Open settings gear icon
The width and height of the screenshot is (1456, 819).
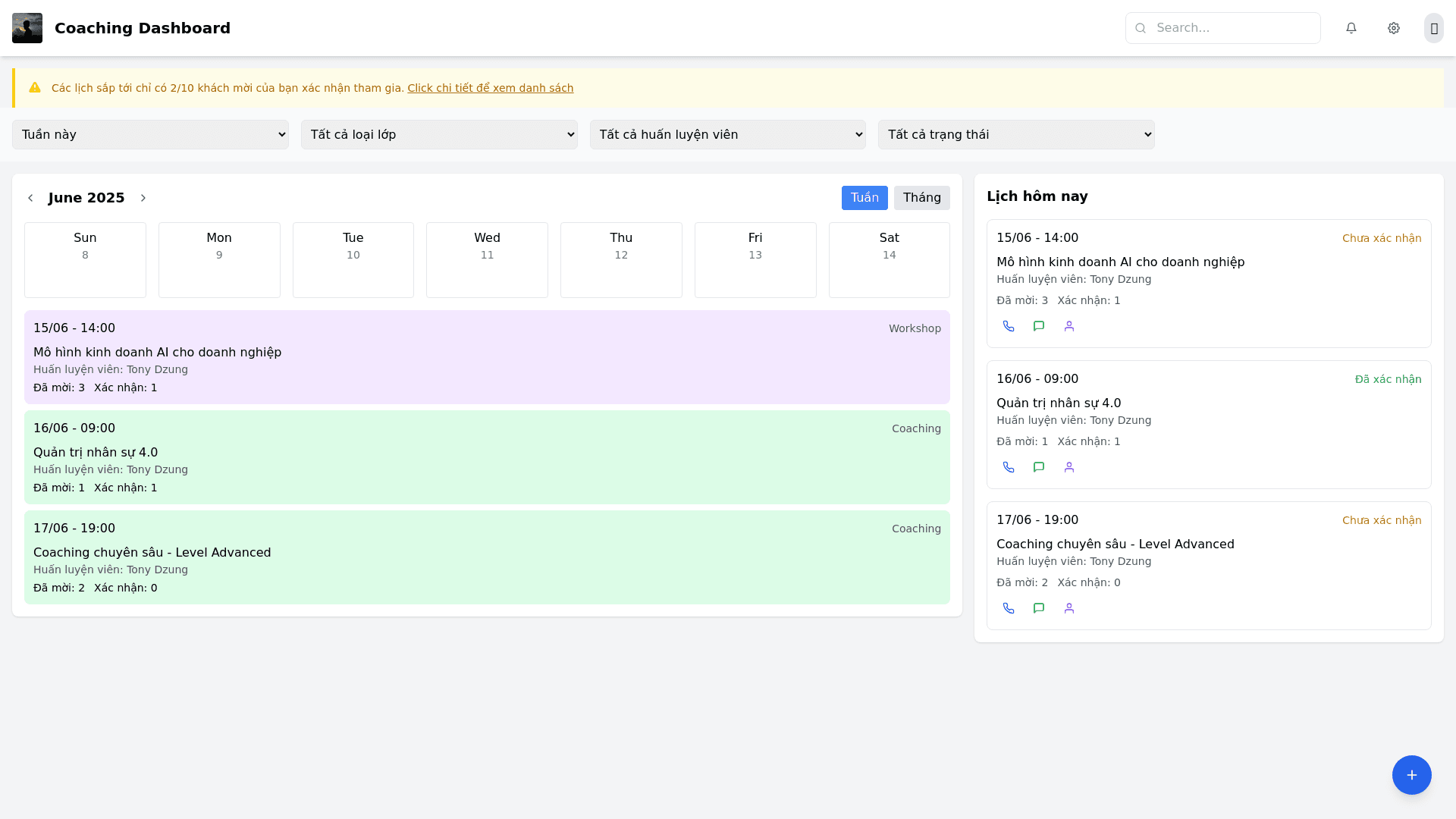(1394, 28)
